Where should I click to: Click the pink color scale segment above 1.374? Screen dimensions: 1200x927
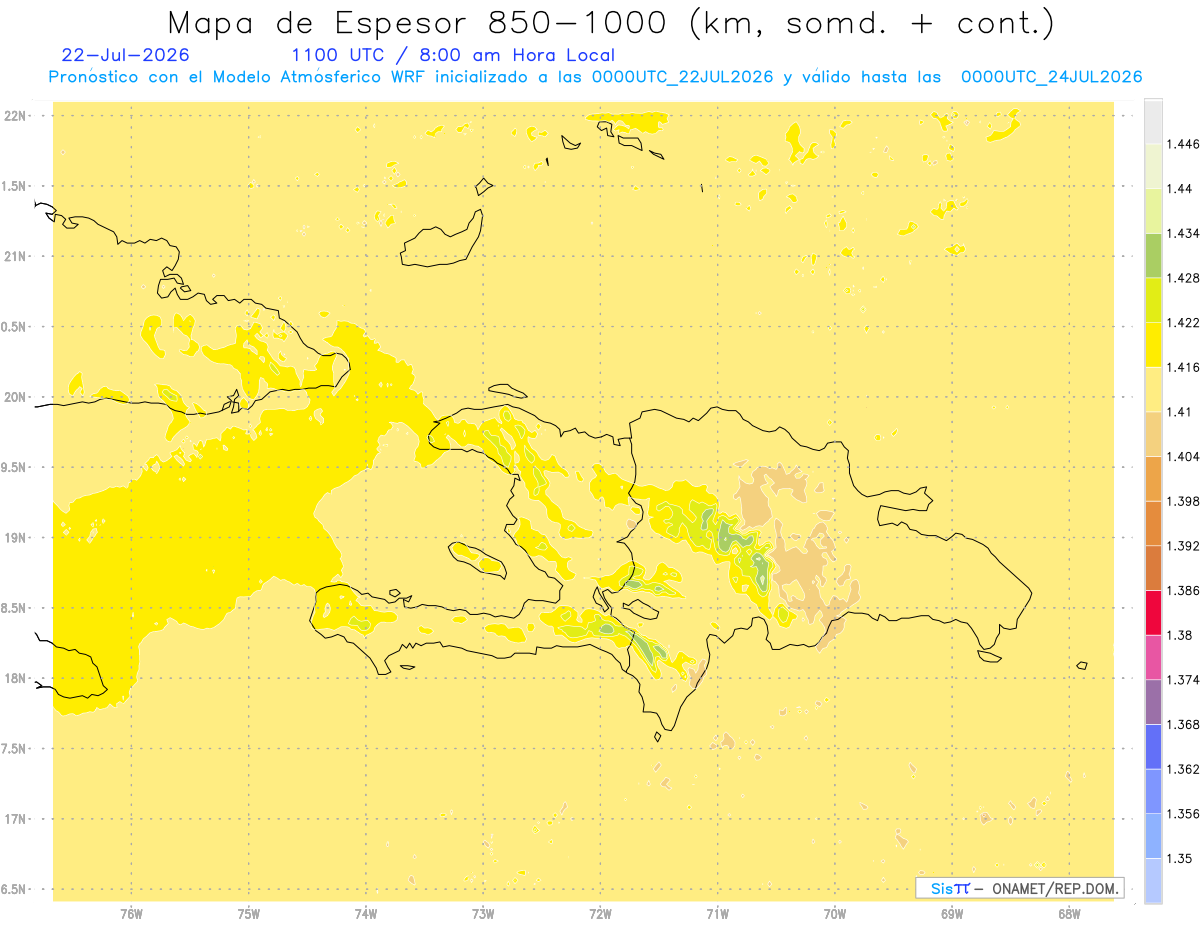[1153, 657]
